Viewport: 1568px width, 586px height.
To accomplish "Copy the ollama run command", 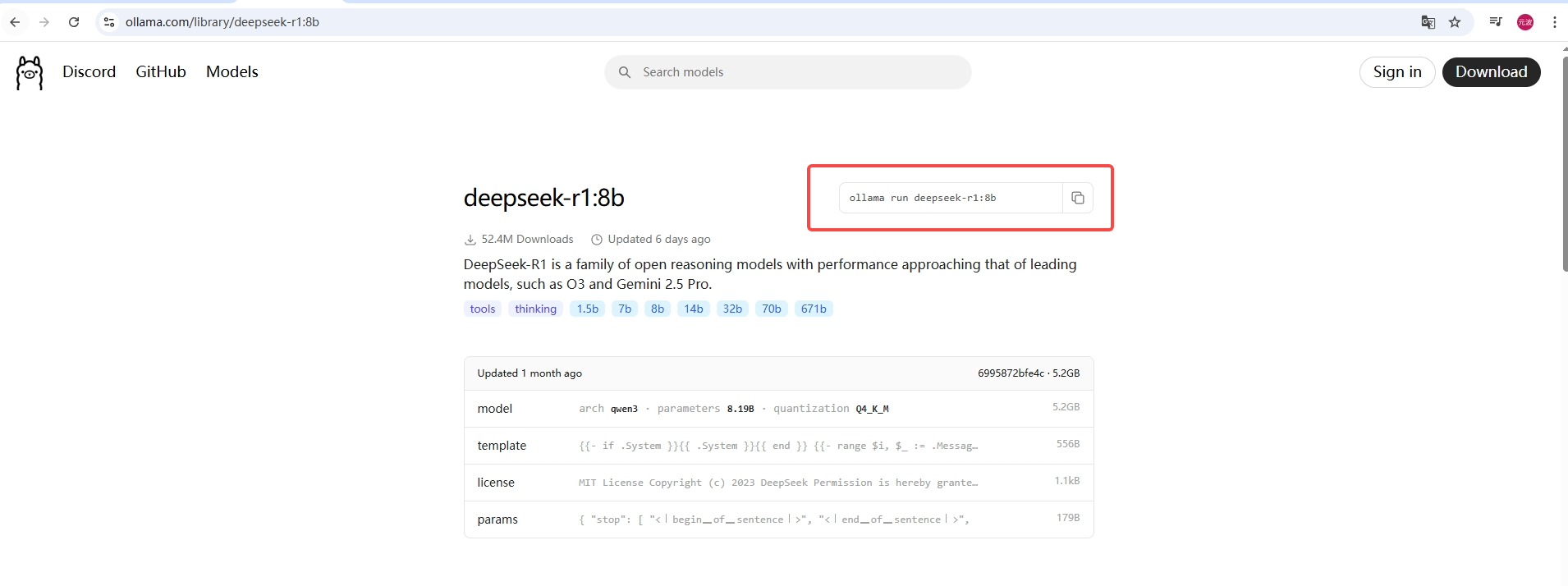I will tap(1078, 198).
